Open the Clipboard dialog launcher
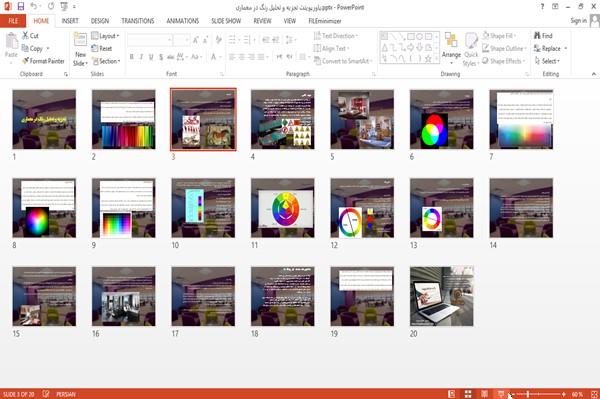Image resolution: width=600 pixels, height=399 pixels. tap(66, 74)
